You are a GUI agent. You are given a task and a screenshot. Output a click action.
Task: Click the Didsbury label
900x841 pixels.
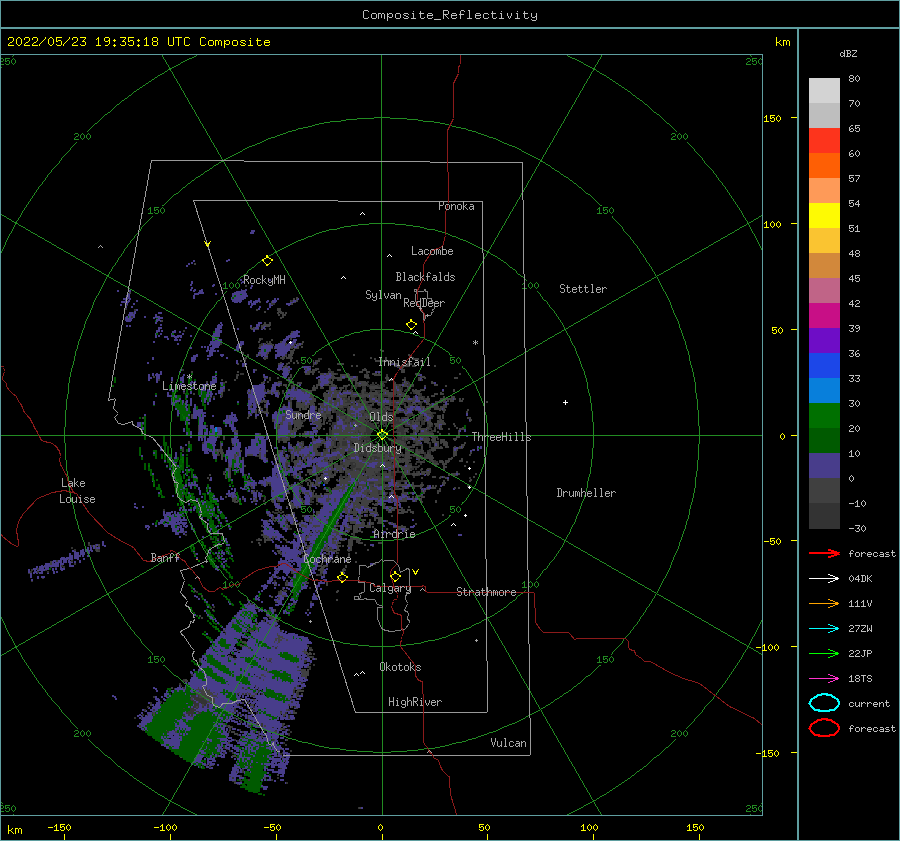point(378,448)
